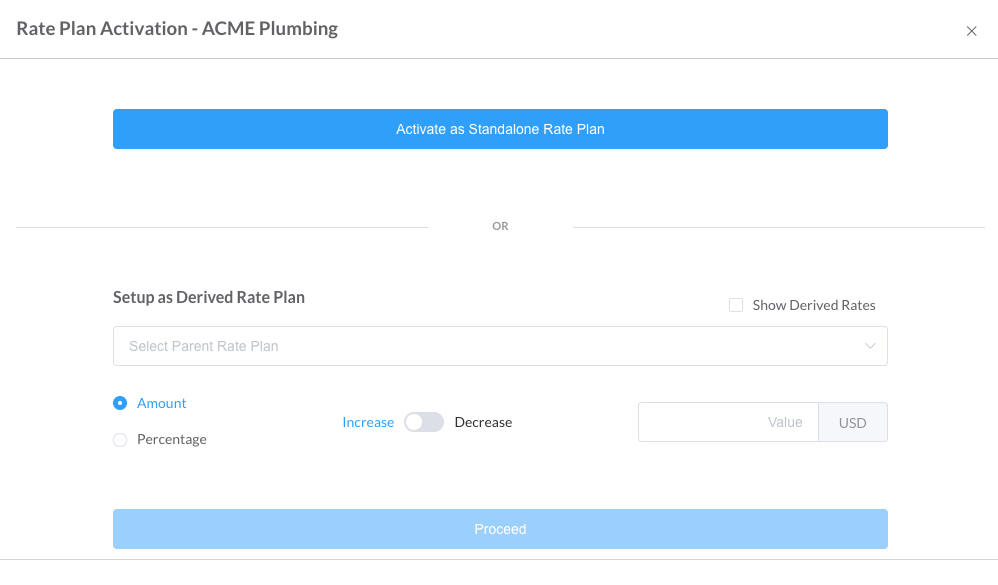The height and width of the screenshot is (585, 998).
Task: Expand the parent rate plan list via chevron
Action: 869,345
